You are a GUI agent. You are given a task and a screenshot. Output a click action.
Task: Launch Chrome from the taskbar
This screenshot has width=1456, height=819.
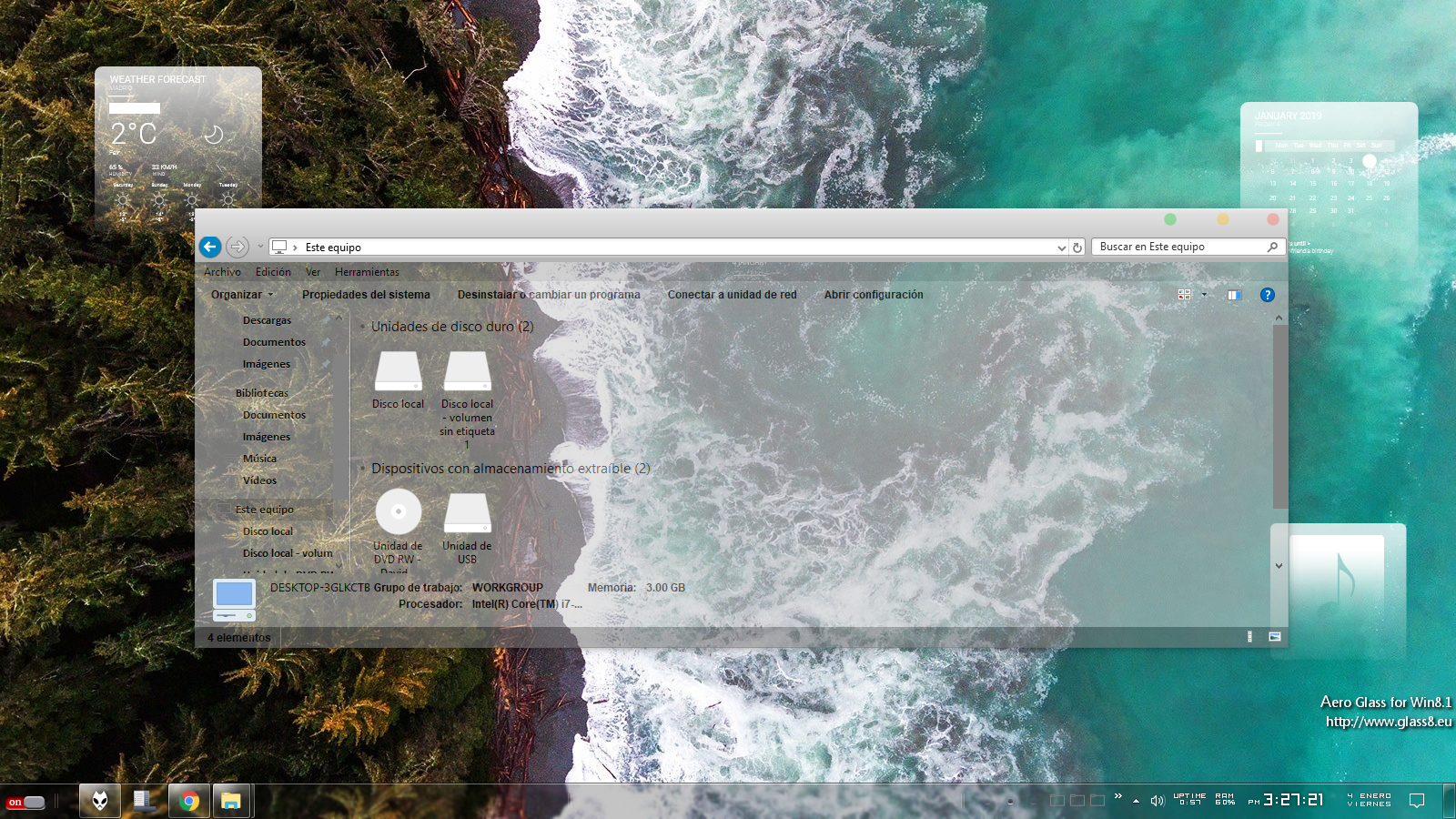coord(189,801)
